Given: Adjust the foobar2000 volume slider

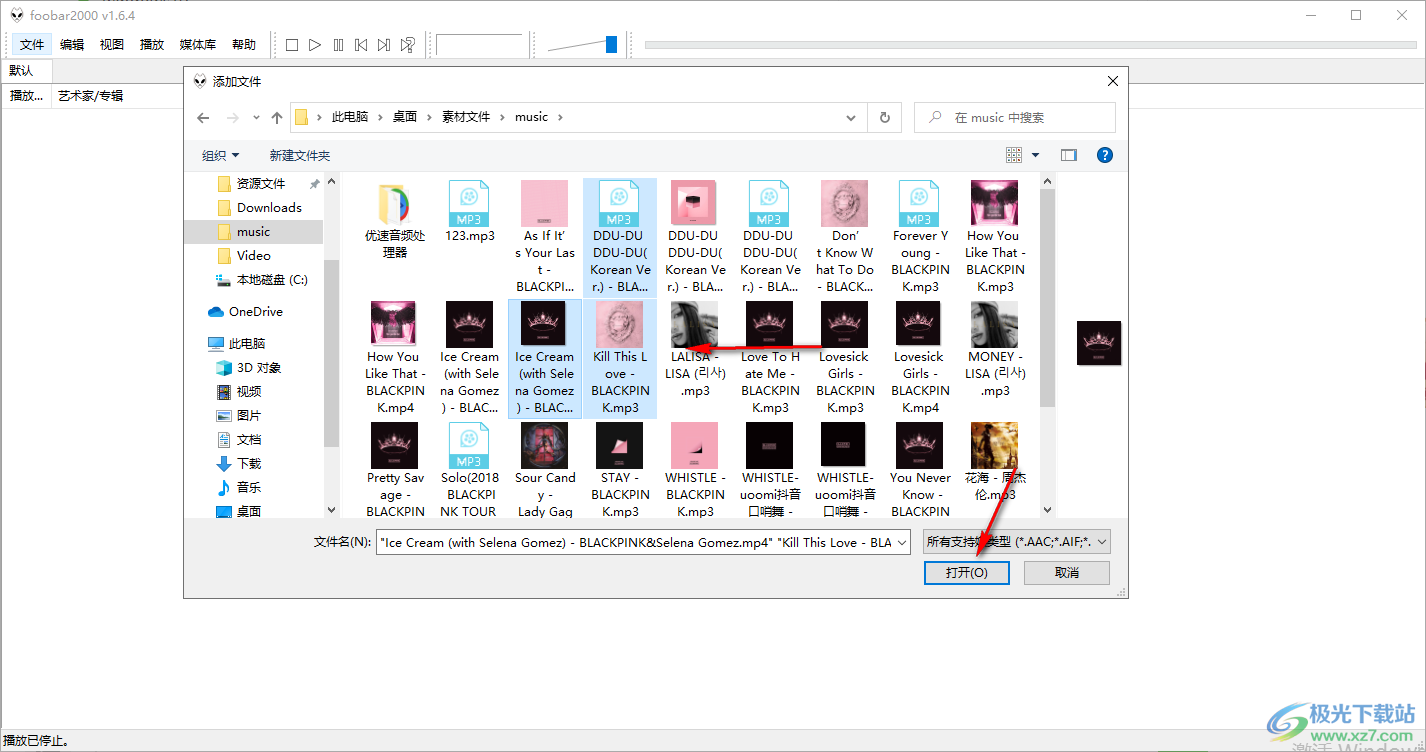Looking at the screenshot, I should point(611,45).
